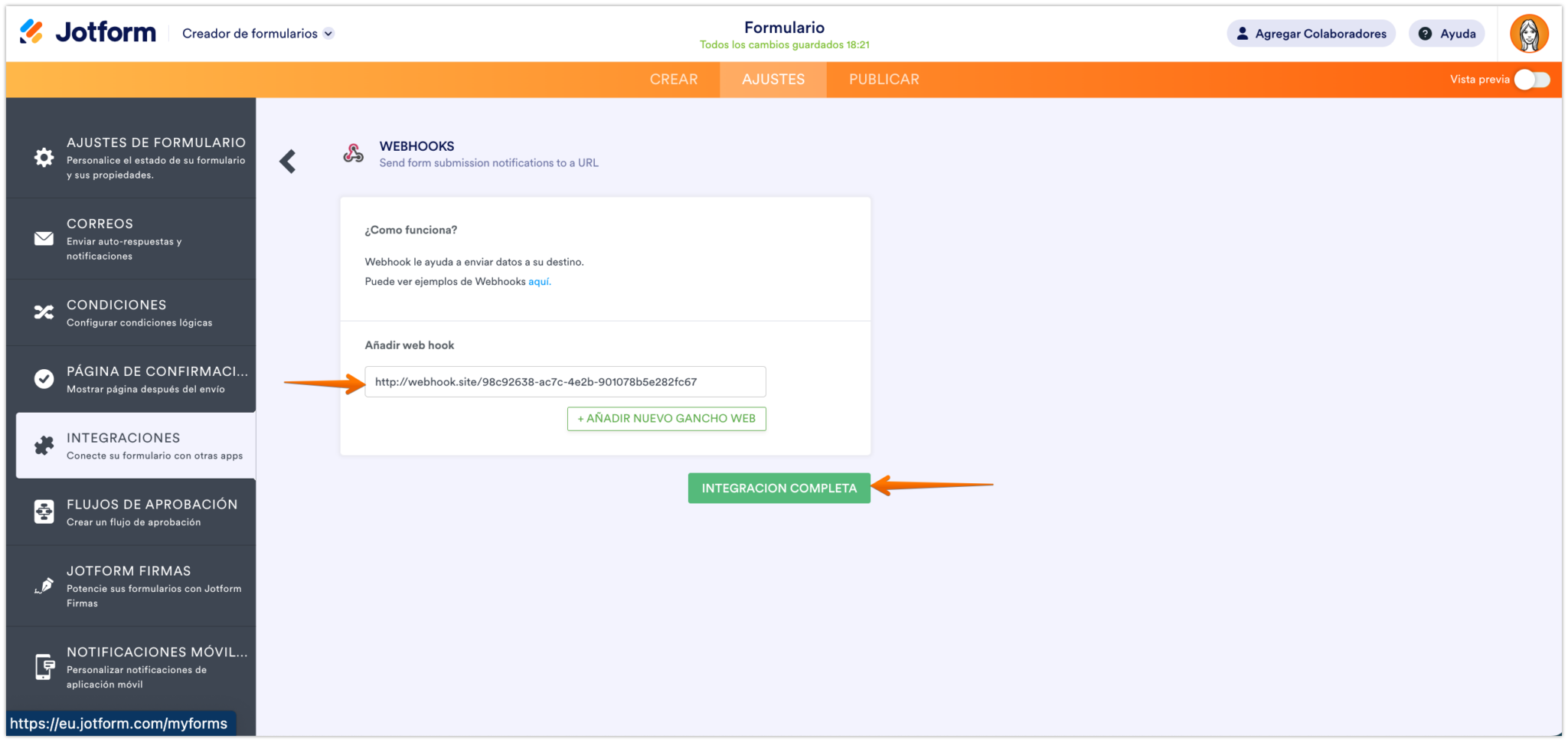Viewport: 1568px width, 742px height.
Task: Click the Notificaciones Móviles phone icon
Action: coord(44,666)
